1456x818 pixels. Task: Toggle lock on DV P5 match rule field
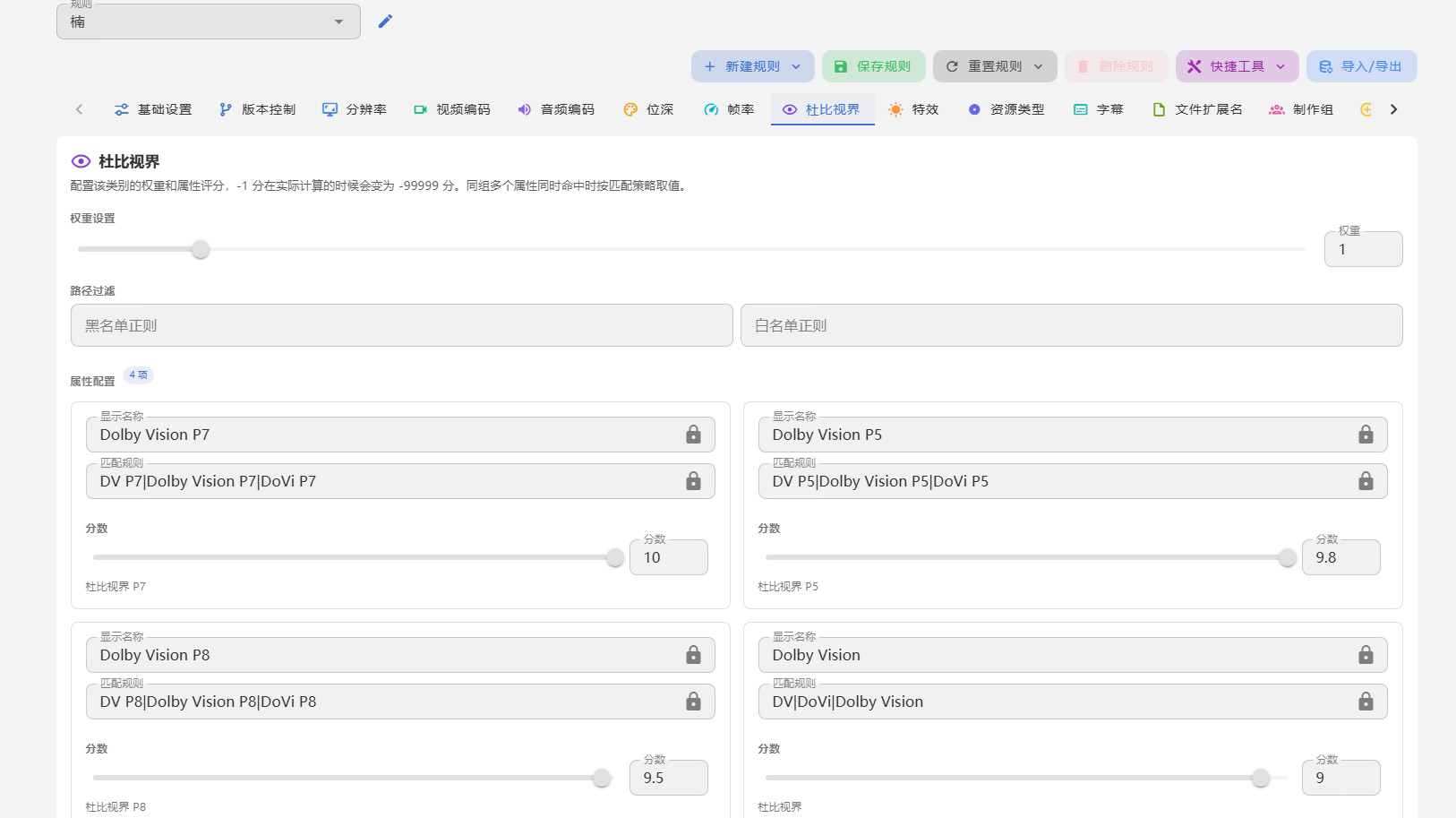click(x=1366, y=481)
